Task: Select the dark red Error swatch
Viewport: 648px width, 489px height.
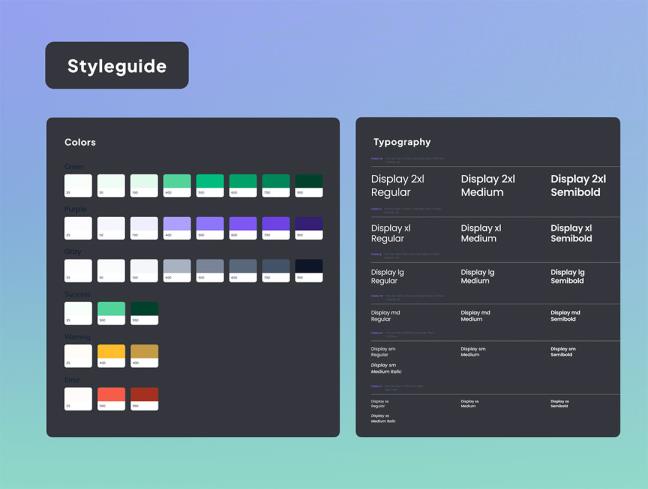Action: [x=144, y=398]
